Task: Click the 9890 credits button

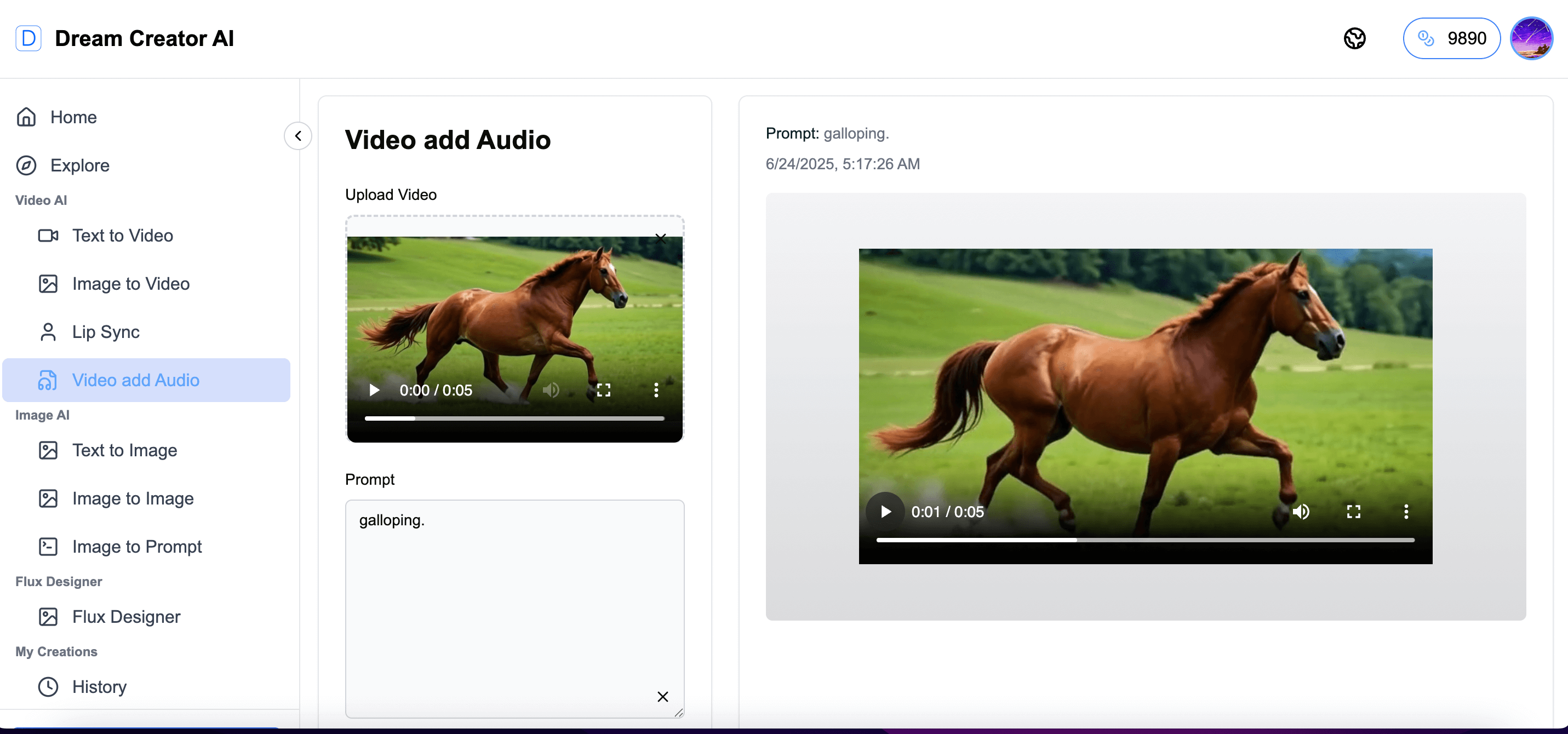Action: coord(1451,38)
